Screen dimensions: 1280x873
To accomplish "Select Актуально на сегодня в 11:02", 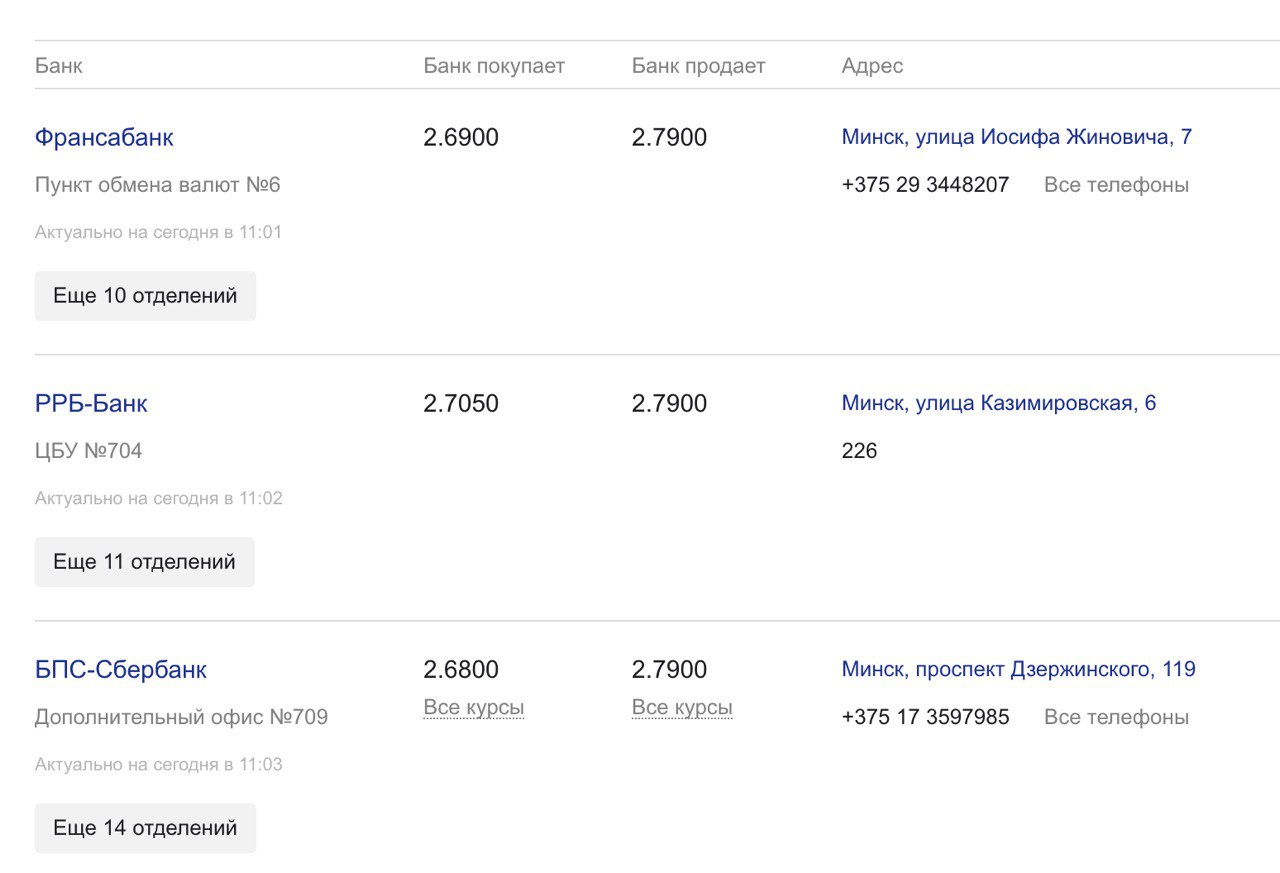I will 158,498.
